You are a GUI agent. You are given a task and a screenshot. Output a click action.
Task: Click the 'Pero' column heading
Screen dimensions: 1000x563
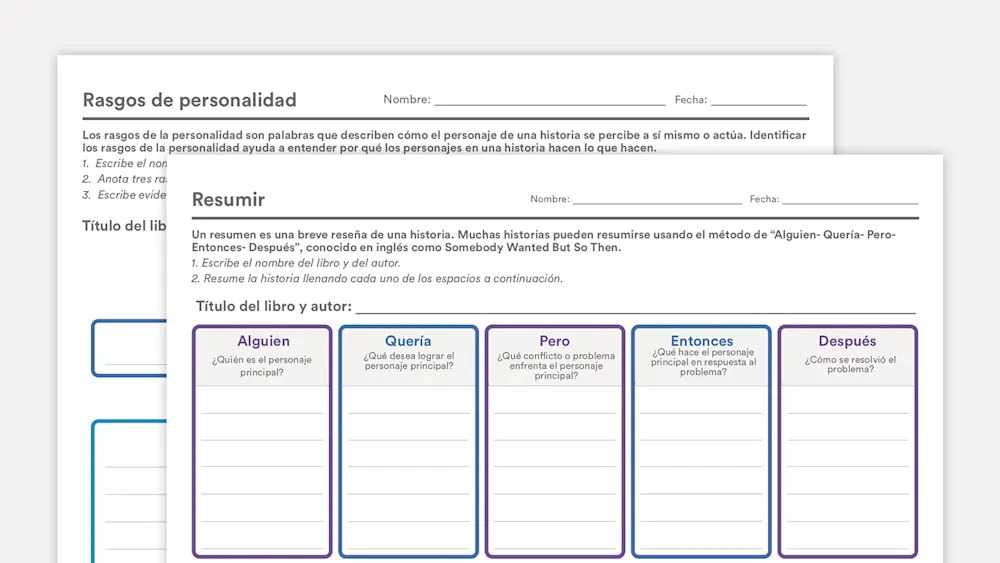coord(554,341)
